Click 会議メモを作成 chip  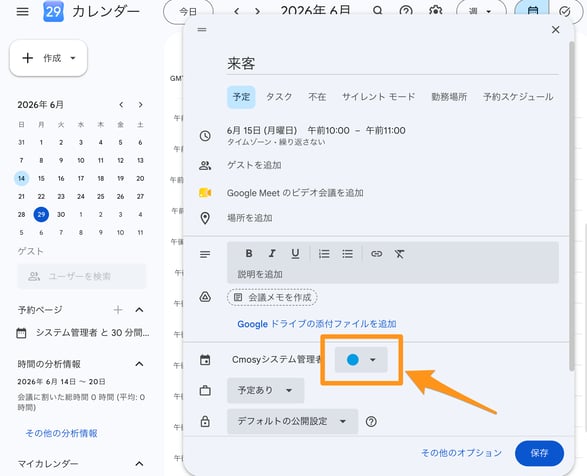click(272, 298)
